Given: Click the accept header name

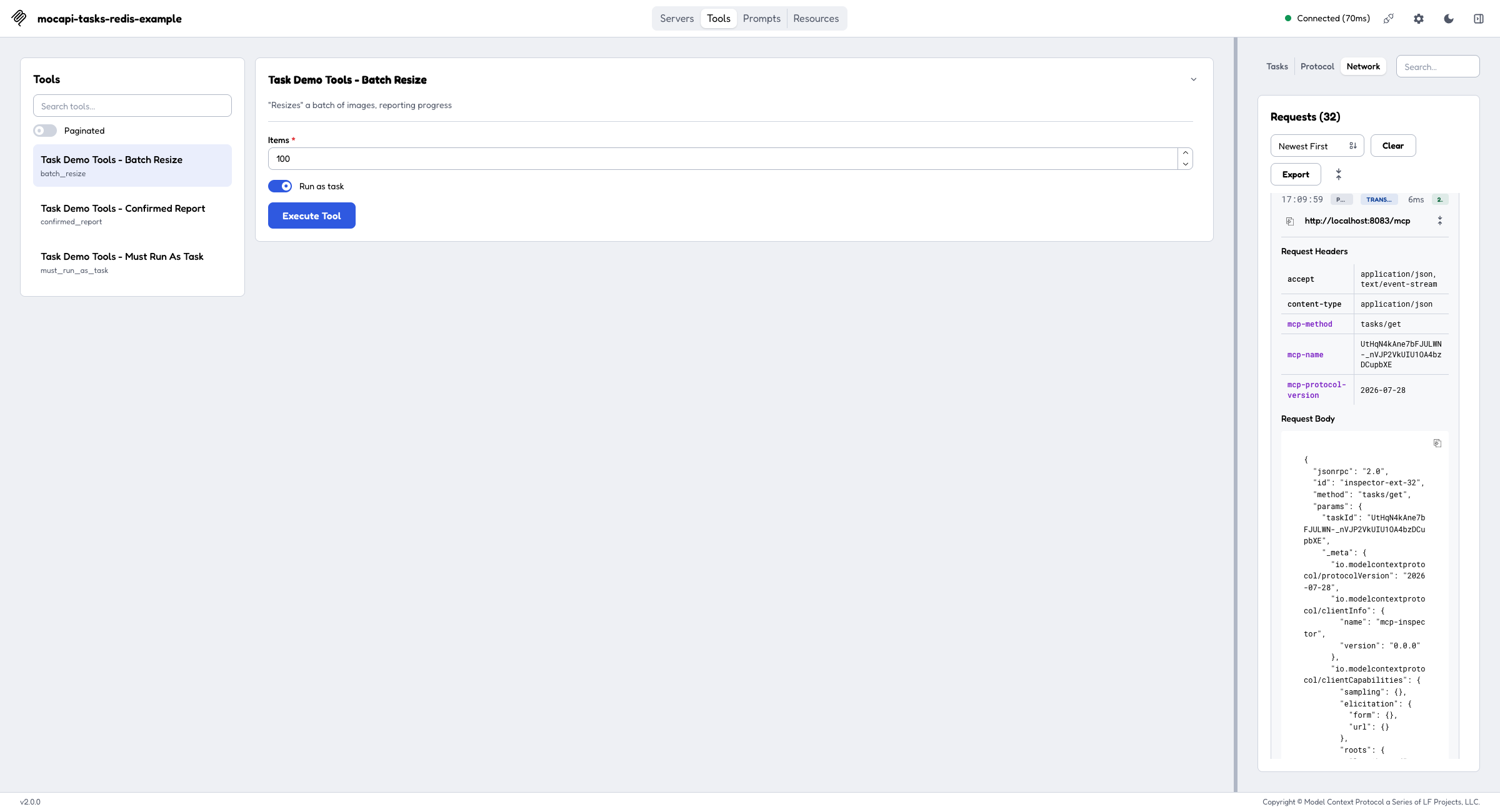Looking at the screenshot, I should point(1301,279).
